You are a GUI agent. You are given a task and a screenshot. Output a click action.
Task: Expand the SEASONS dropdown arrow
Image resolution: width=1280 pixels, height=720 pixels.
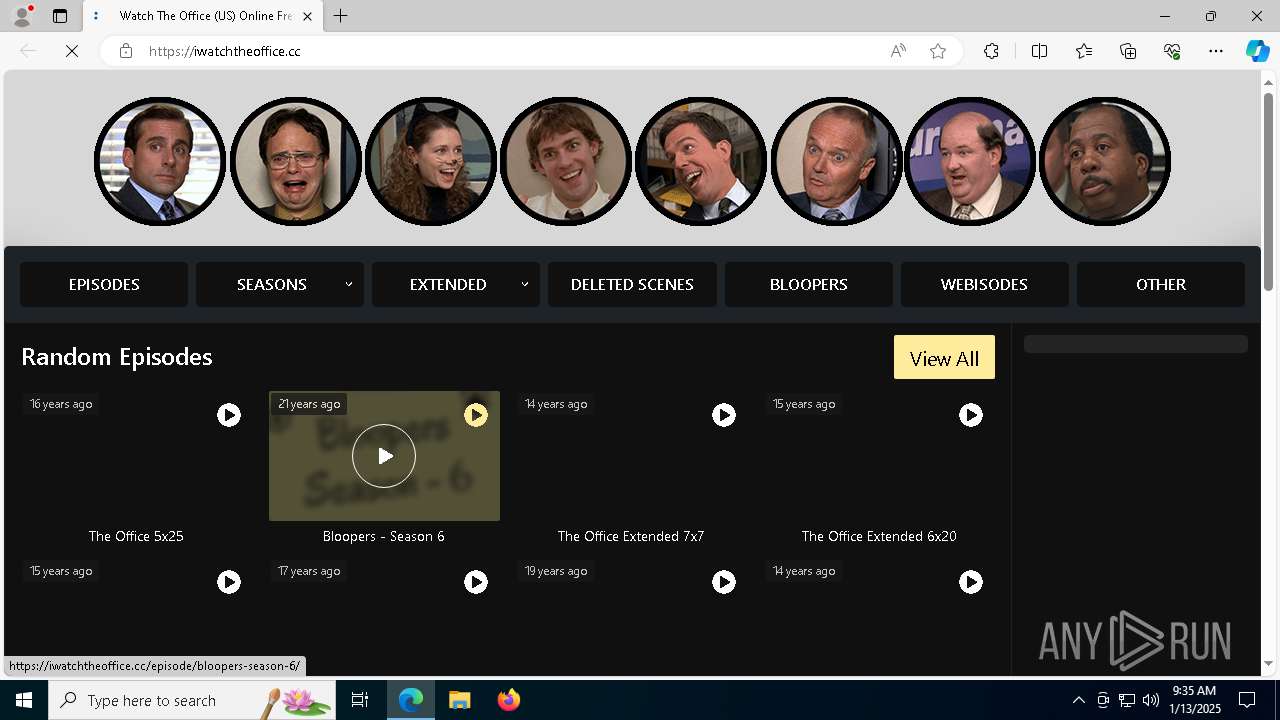point(349,284)
